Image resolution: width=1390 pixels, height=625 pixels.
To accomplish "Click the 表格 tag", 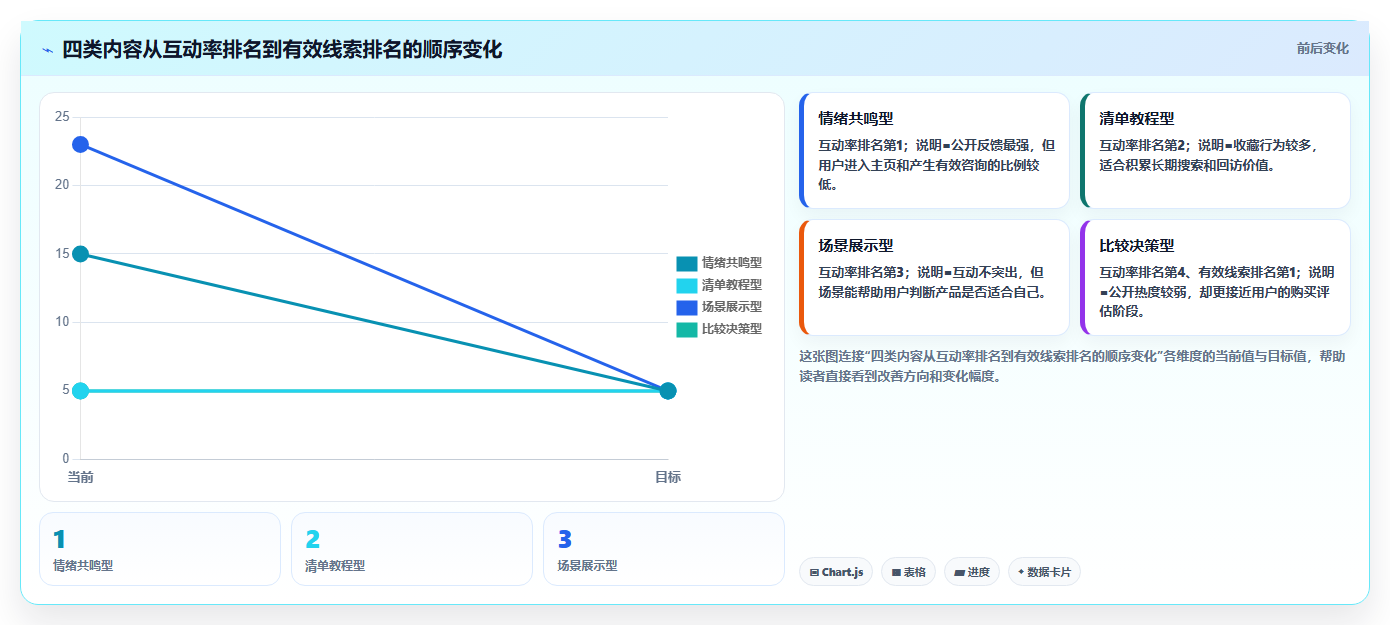I will click(908, 572).
